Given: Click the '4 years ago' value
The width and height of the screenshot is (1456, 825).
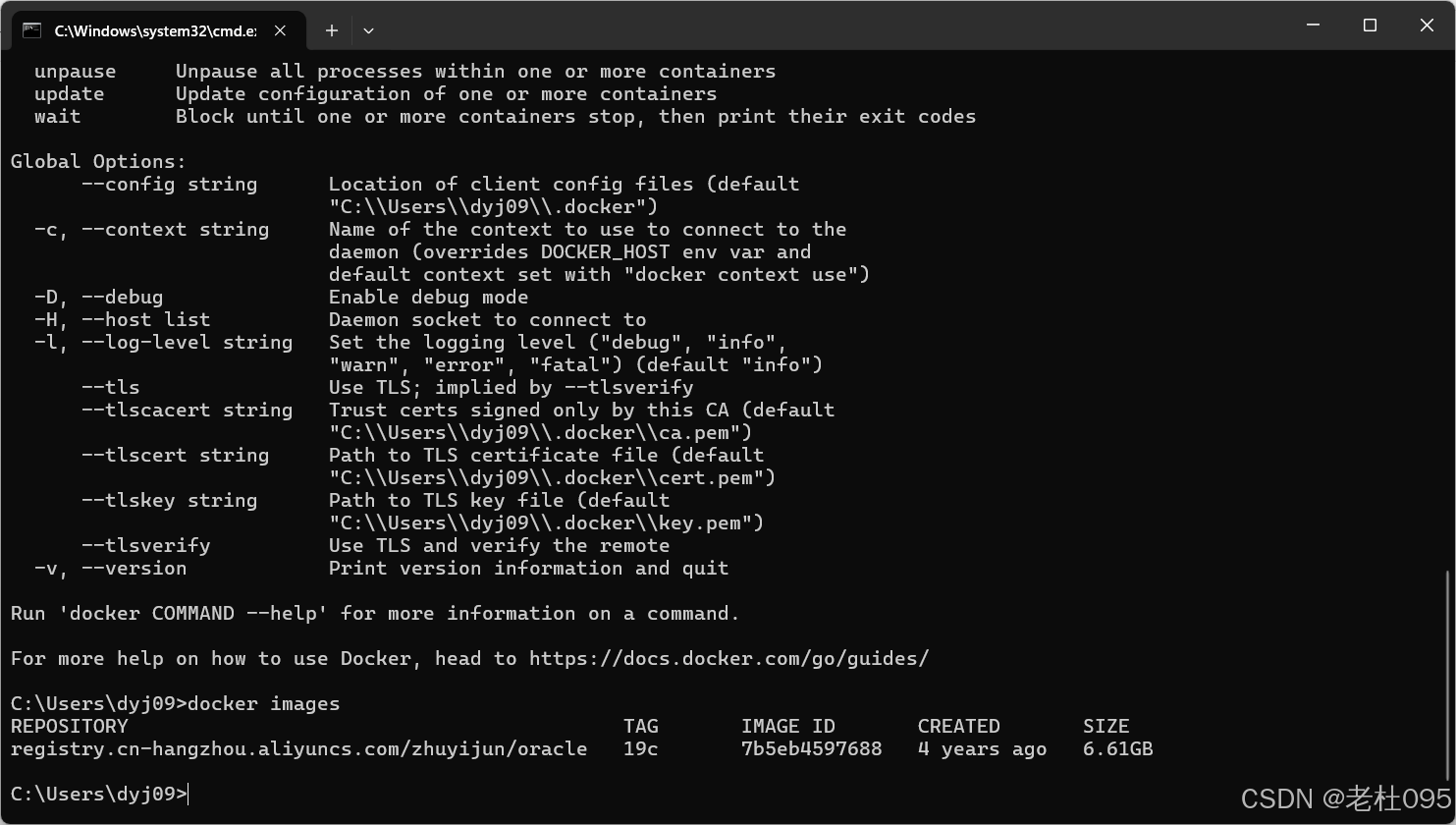Looking at the screenshot, I should tap(983, 748).
